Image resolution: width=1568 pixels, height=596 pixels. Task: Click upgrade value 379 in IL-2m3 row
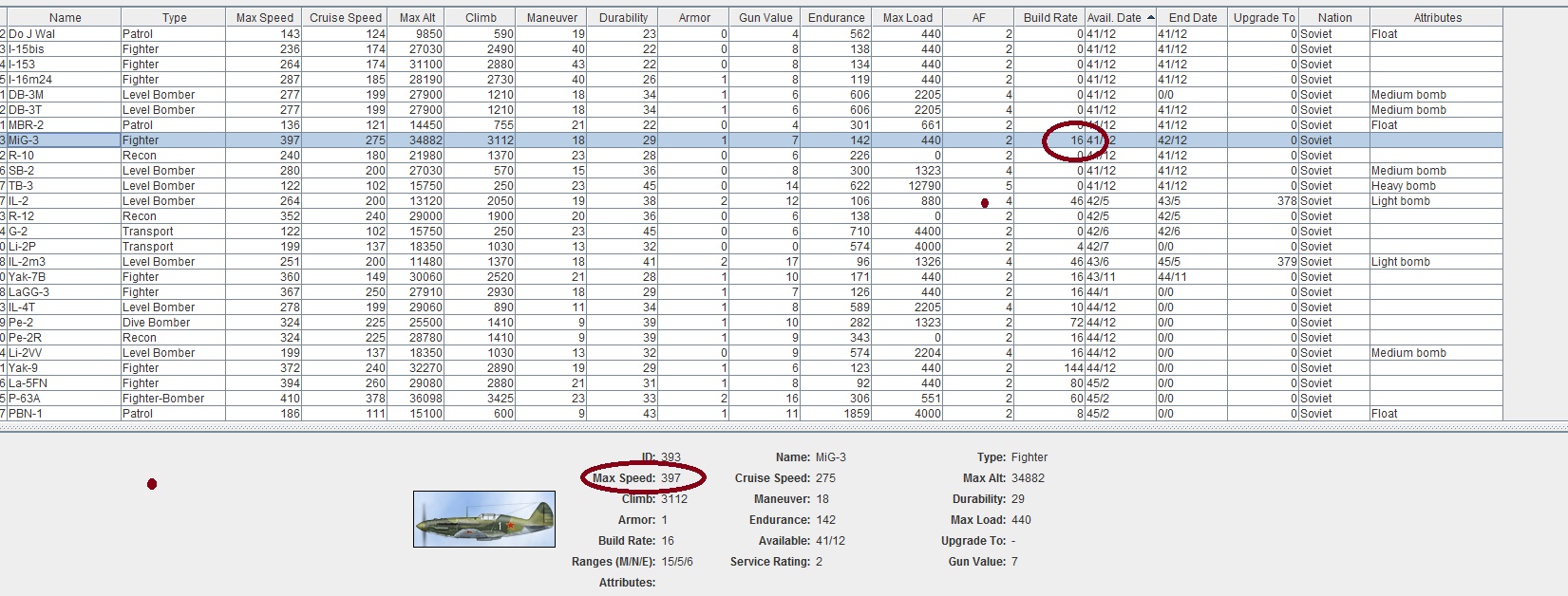tap(1263, 261)
